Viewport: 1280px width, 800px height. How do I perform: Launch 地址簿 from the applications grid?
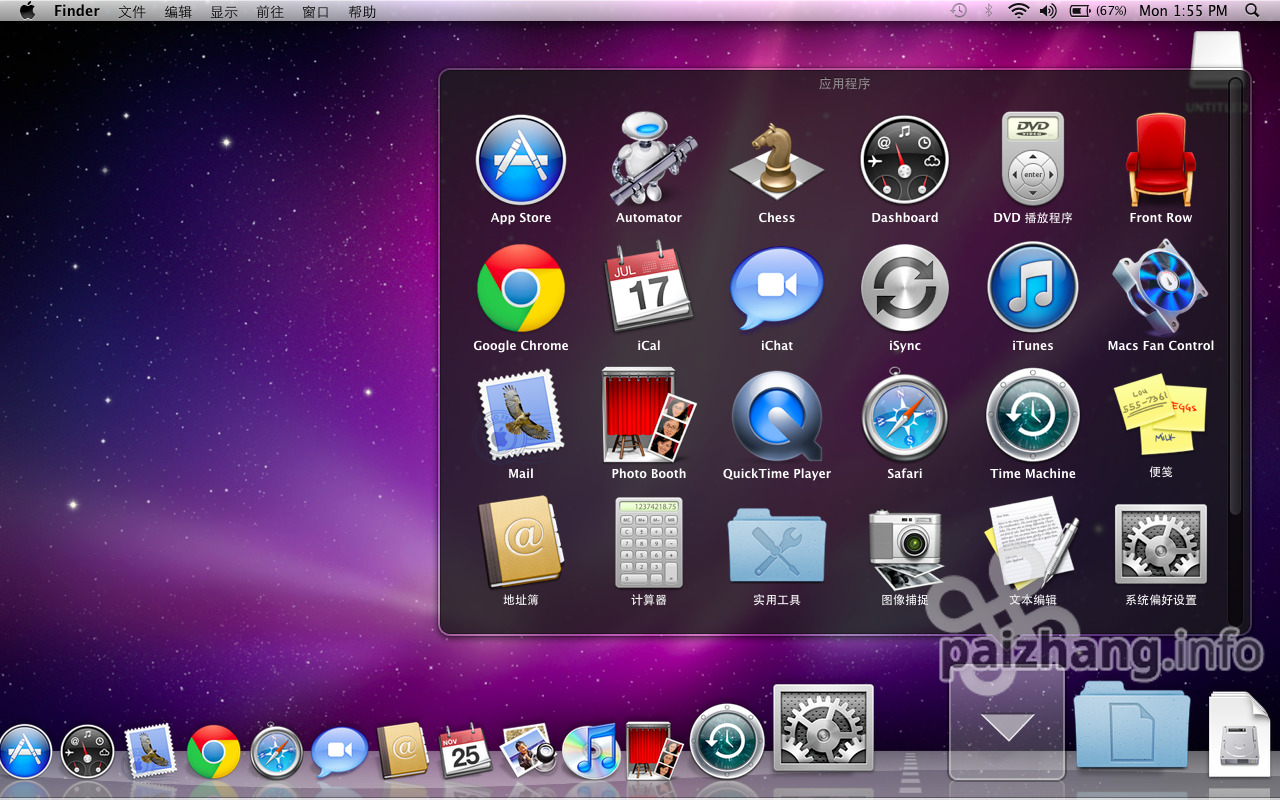point(521,543)
